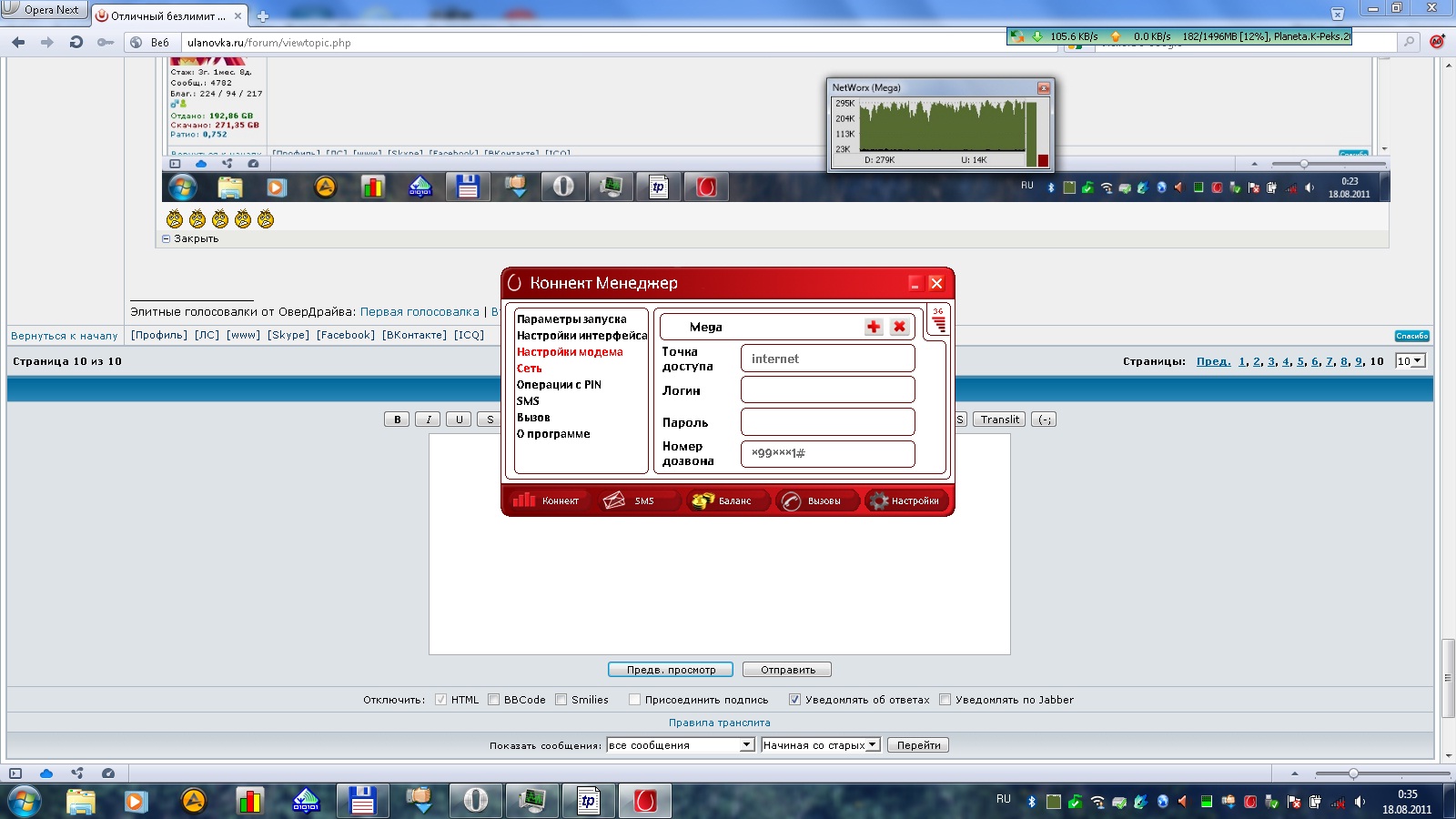This screenshot has height=819, width=1456.
Task: Open Настройки gear in Connect Manager
Action: coord(906,500)
